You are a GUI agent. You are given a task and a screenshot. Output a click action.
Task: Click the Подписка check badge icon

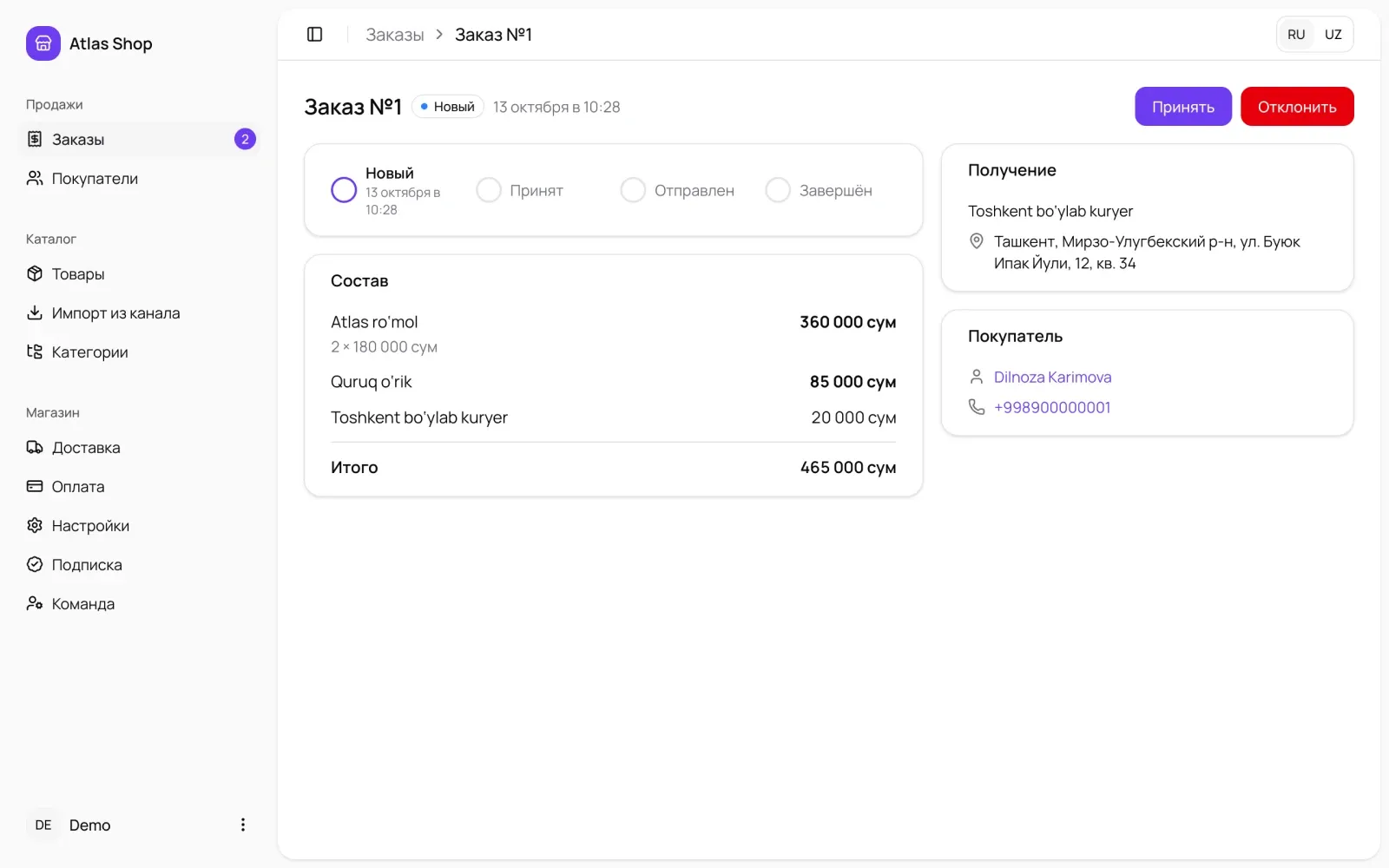[35, 564]
